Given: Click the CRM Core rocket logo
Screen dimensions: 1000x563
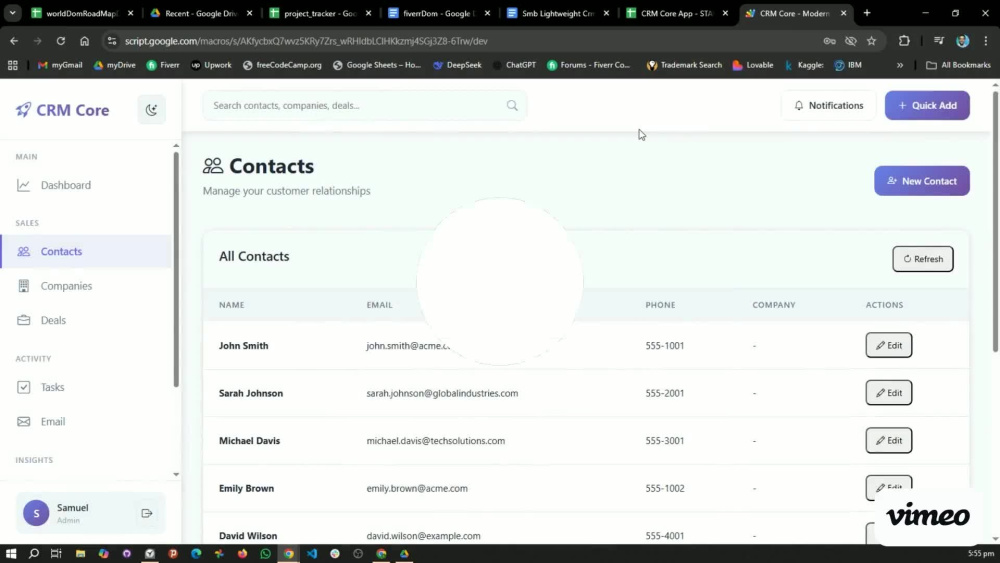Looking at the screenshot, I should tap(24, 110).
